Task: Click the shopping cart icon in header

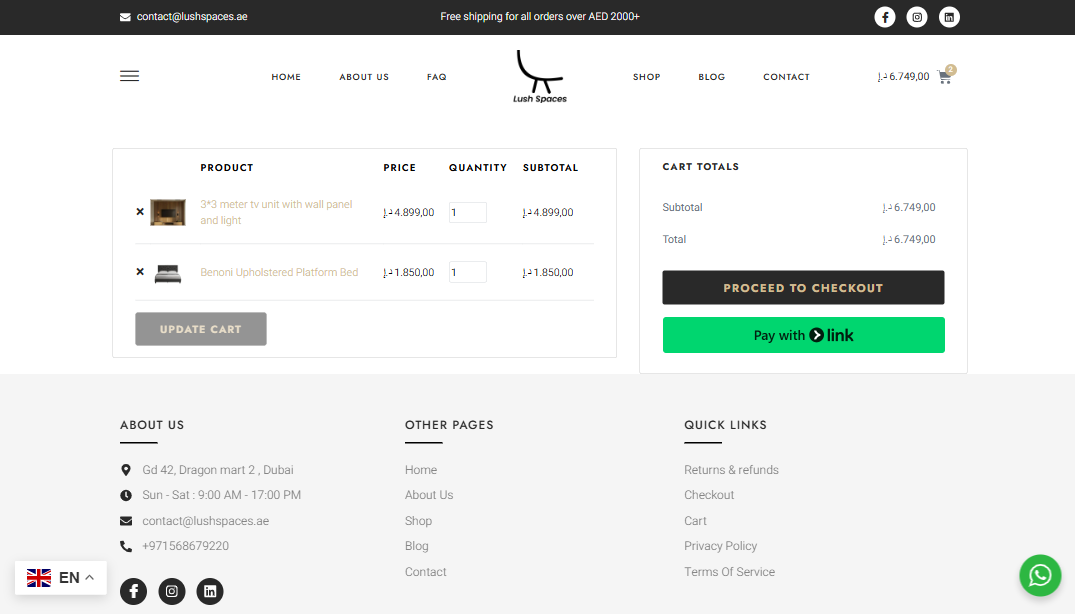Action: pyautogui.click(x=944, y=77)
